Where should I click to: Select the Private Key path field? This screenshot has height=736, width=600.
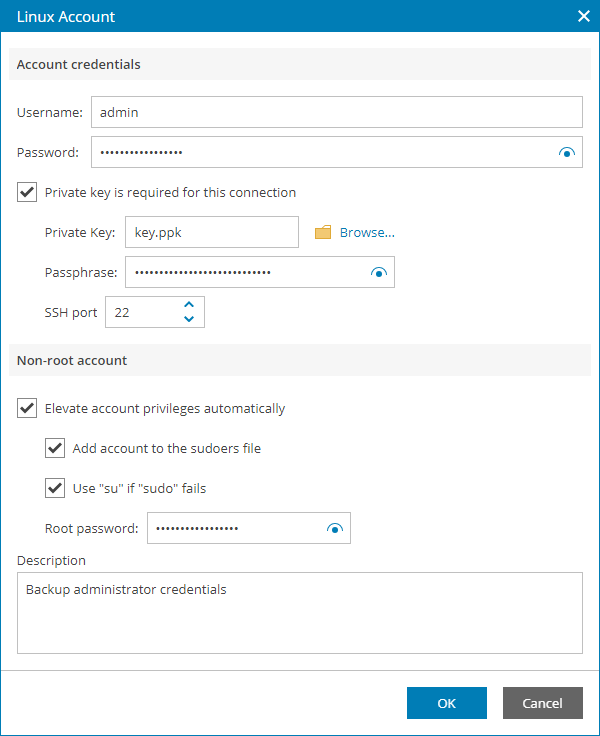212,232
